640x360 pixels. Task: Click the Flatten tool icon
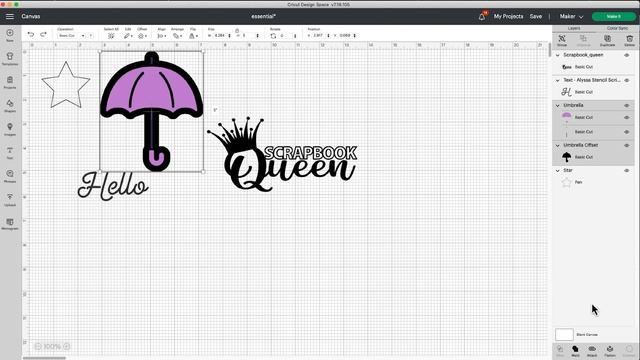click(610, 350)
